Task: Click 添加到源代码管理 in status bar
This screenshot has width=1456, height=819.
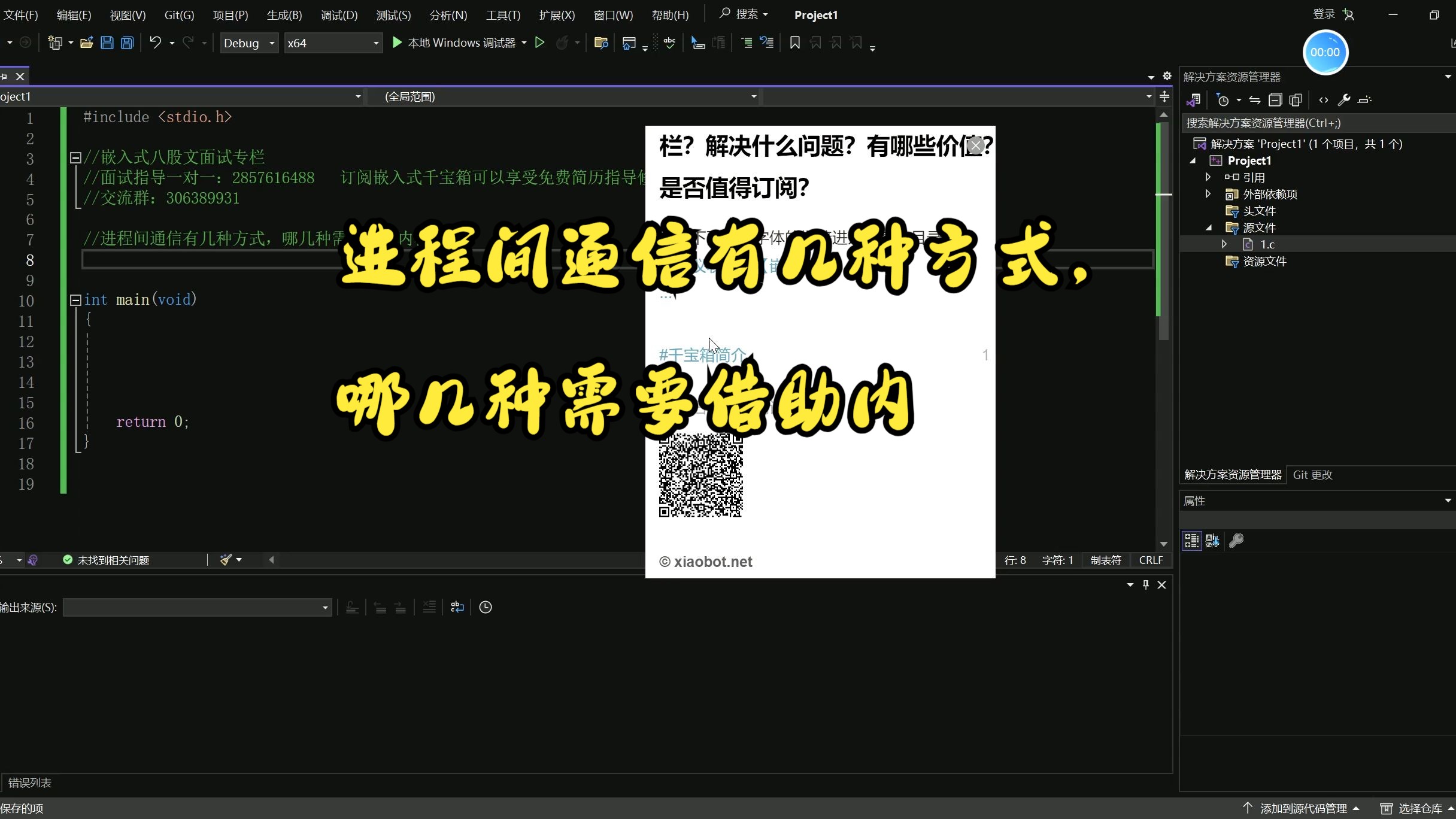Action: pos(1300,808)
